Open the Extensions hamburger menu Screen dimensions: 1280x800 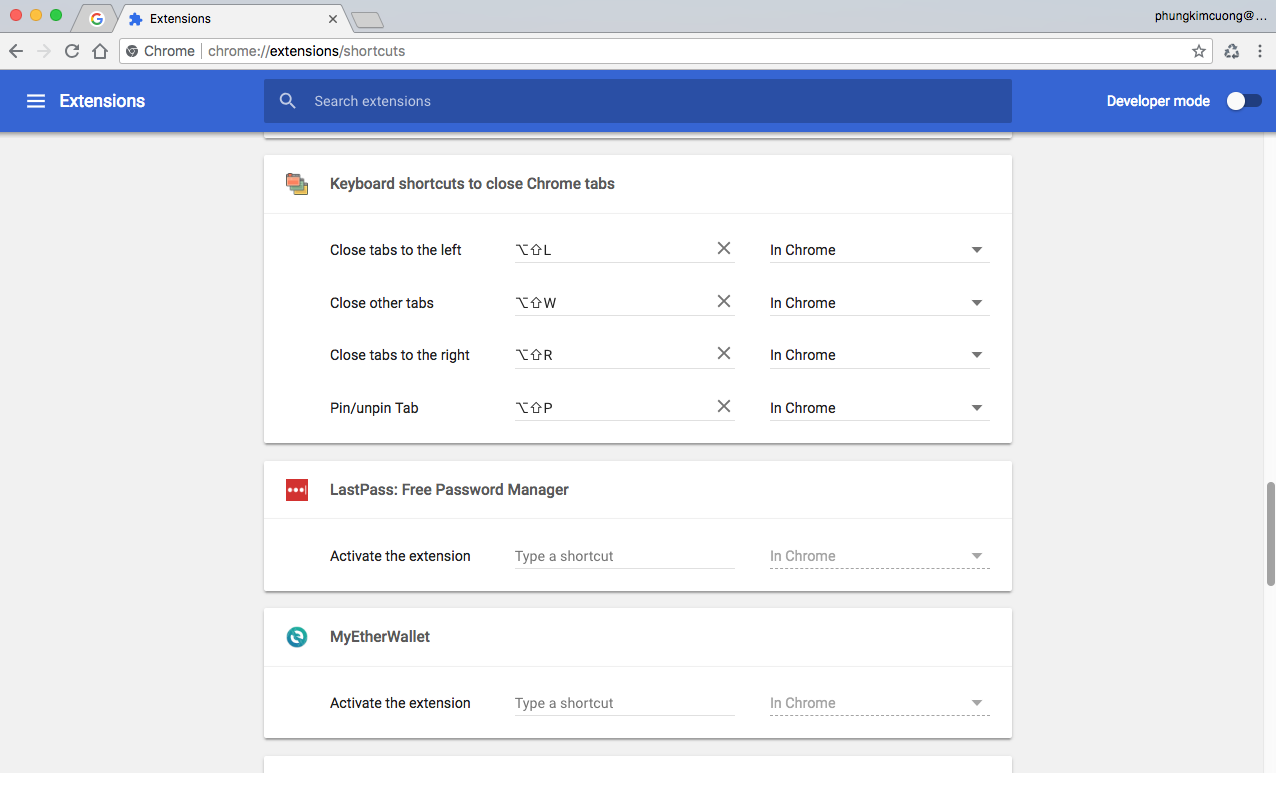click(x=36, y=101)
